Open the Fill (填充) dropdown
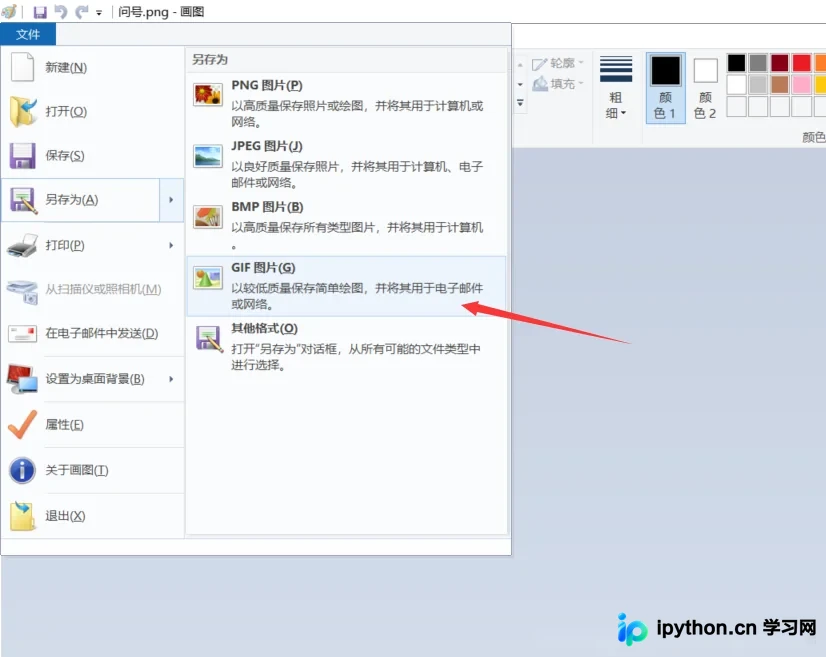 click(558, 83)
